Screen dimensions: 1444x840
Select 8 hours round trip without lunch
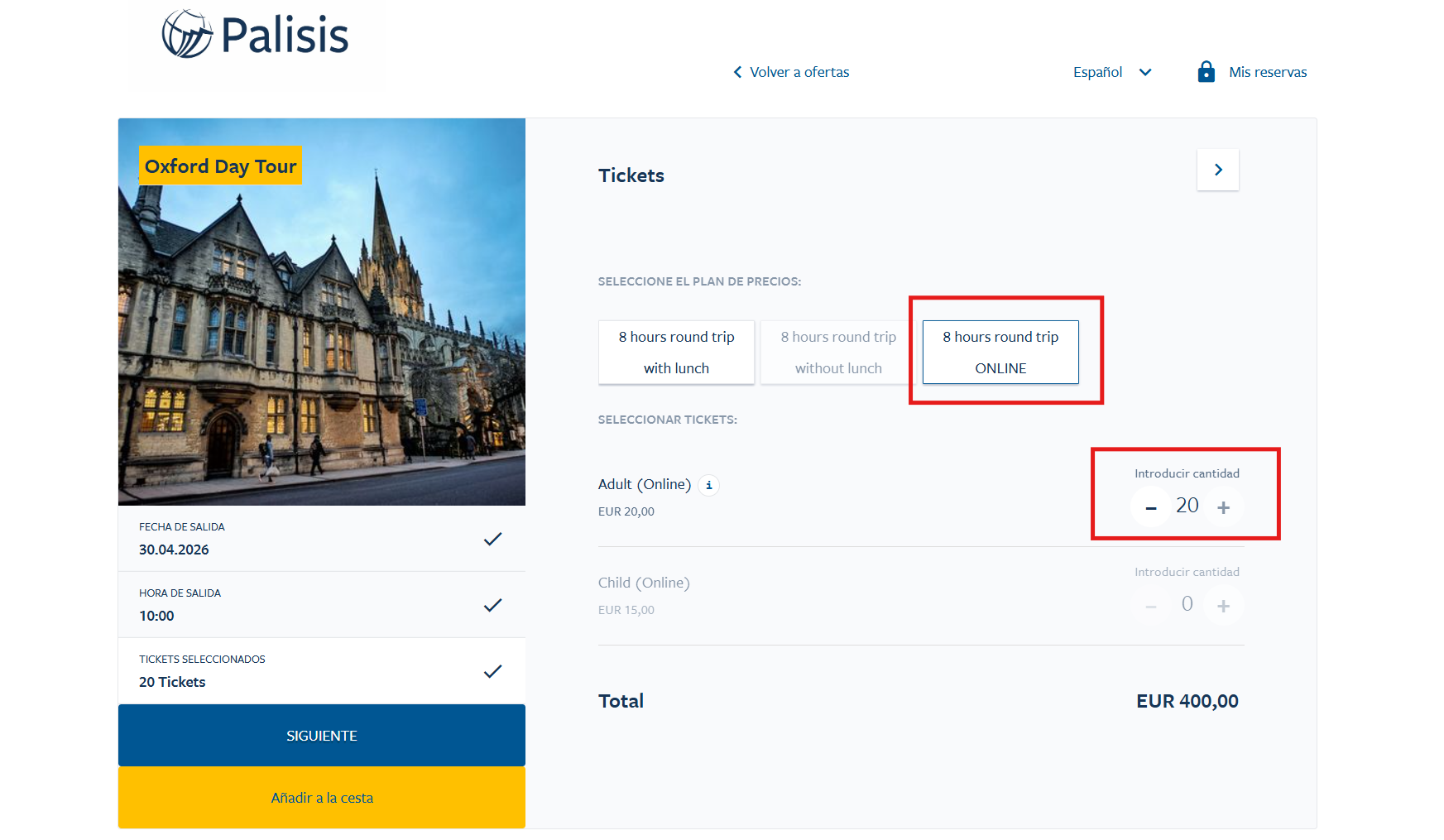838,353
